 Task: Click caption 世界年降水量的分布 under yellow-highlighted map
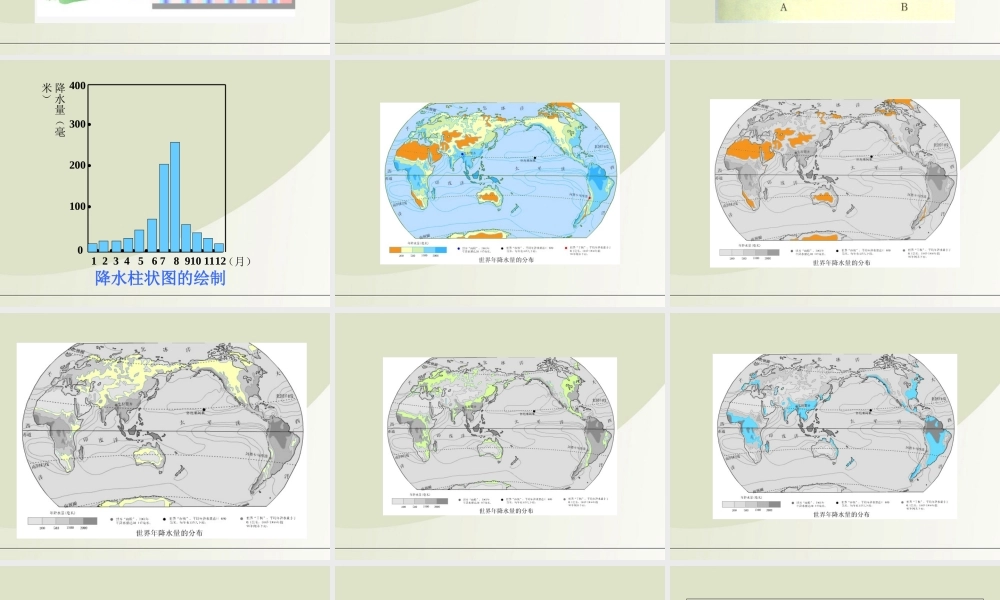coord(169,532)
